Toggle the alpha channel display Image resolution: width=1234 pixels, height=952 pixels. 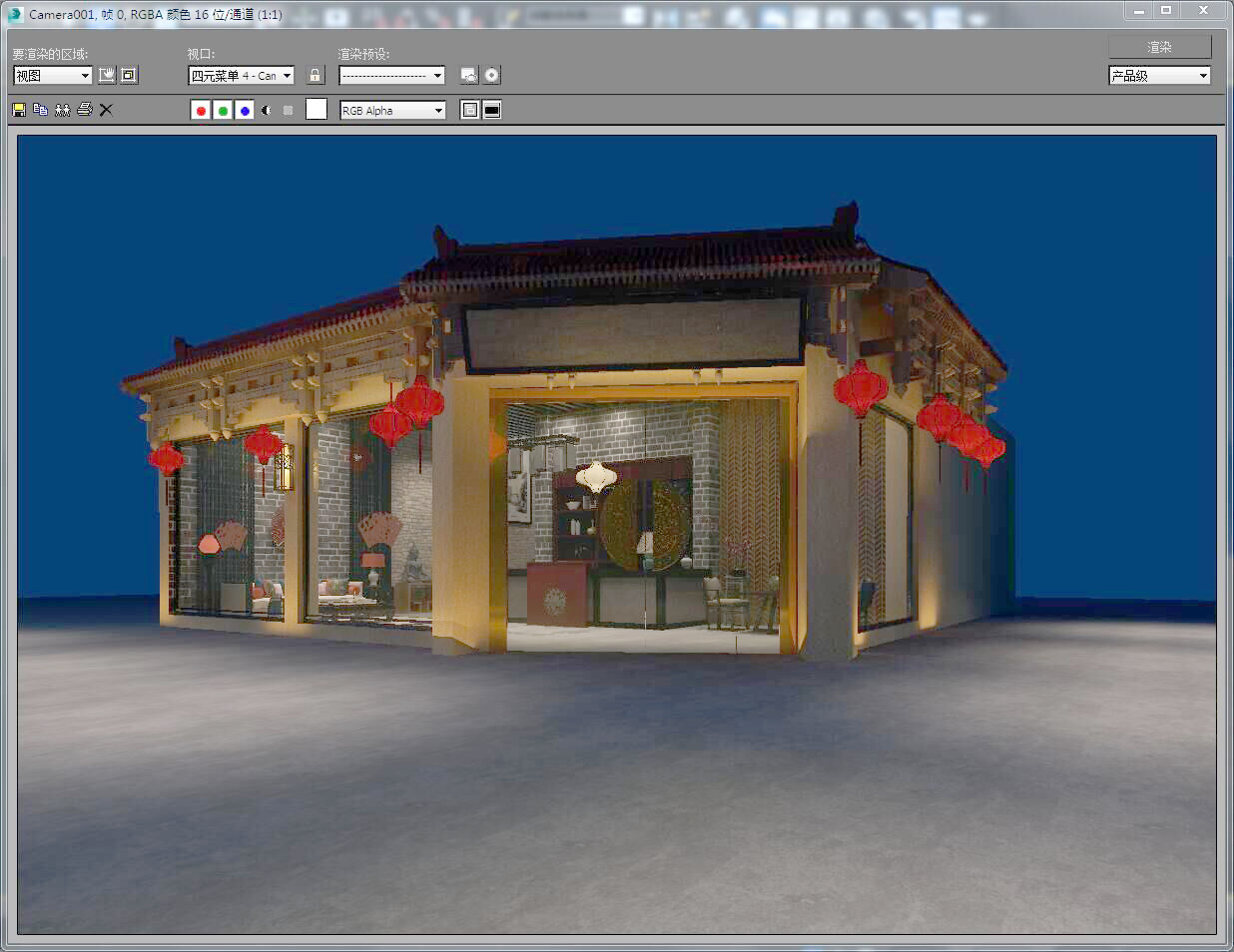267,110
